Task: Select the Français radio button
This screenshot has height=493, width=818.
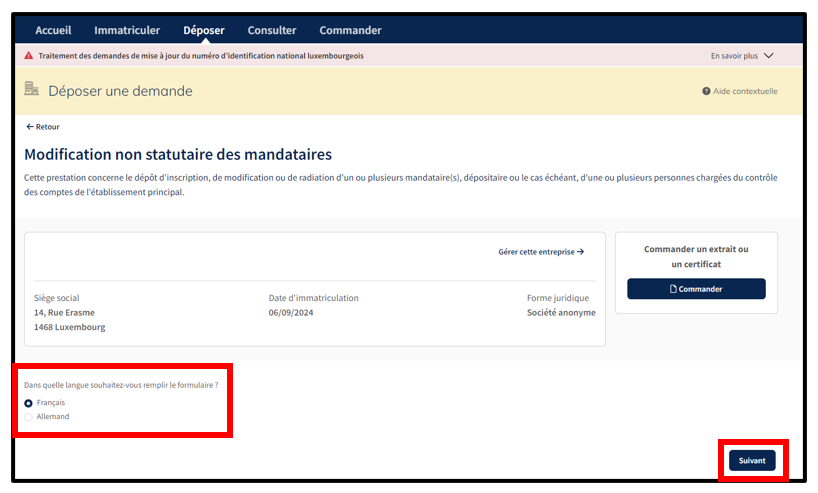Action: point(28,403)
